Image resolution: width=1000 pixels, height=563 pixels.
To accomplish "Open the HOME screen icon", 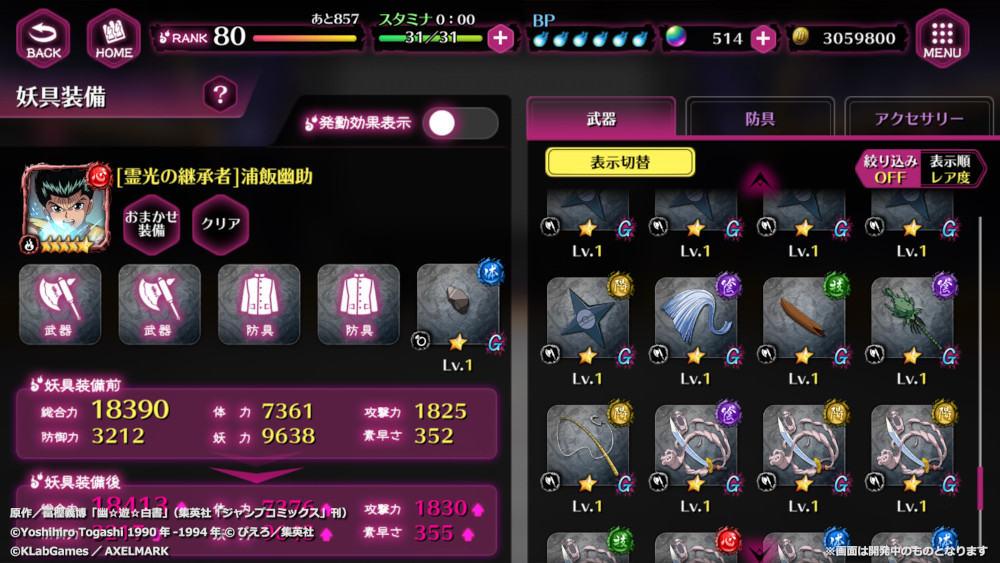I will click(x=114, y=38).
